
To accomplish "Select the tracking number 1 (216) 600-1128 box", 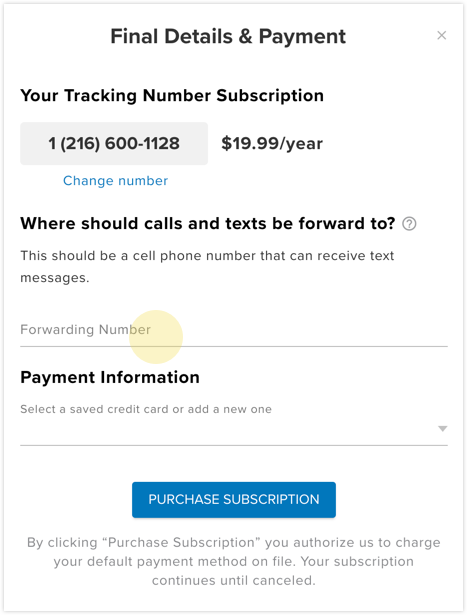I will tap(114, 143).
